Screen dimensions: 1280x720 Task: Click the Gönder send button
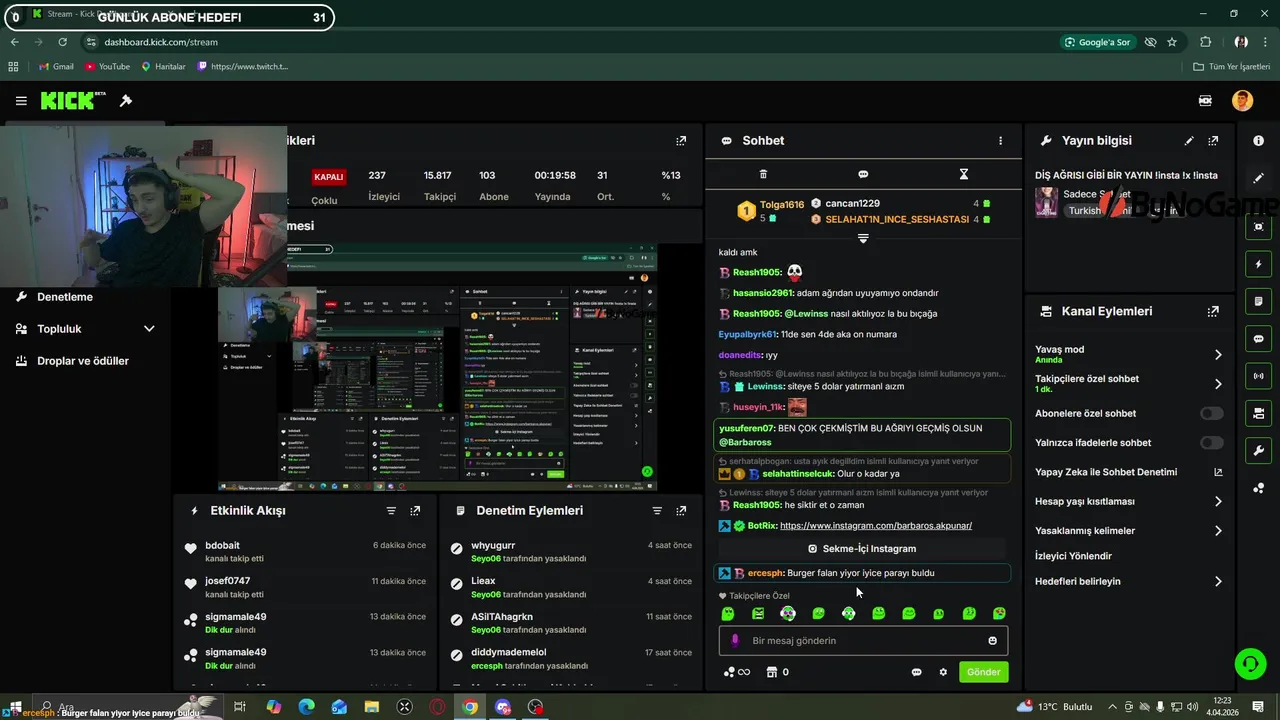pyautogui.click(x=983, y=672)
